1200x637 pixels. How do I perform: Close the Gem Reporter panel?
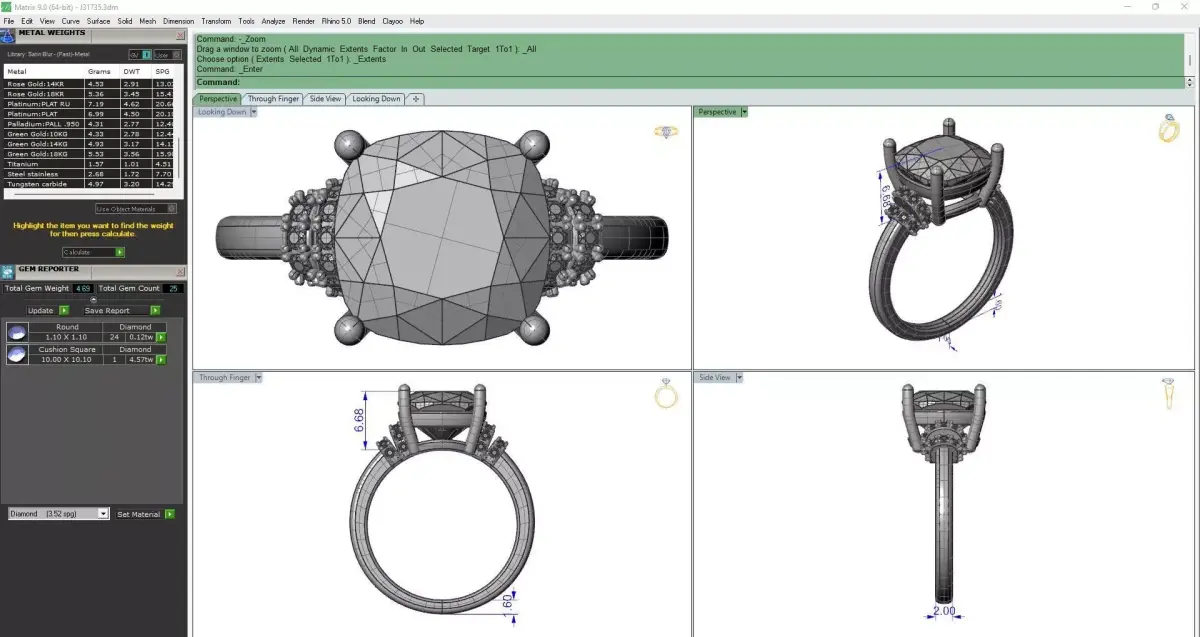(x=180, y=270)
